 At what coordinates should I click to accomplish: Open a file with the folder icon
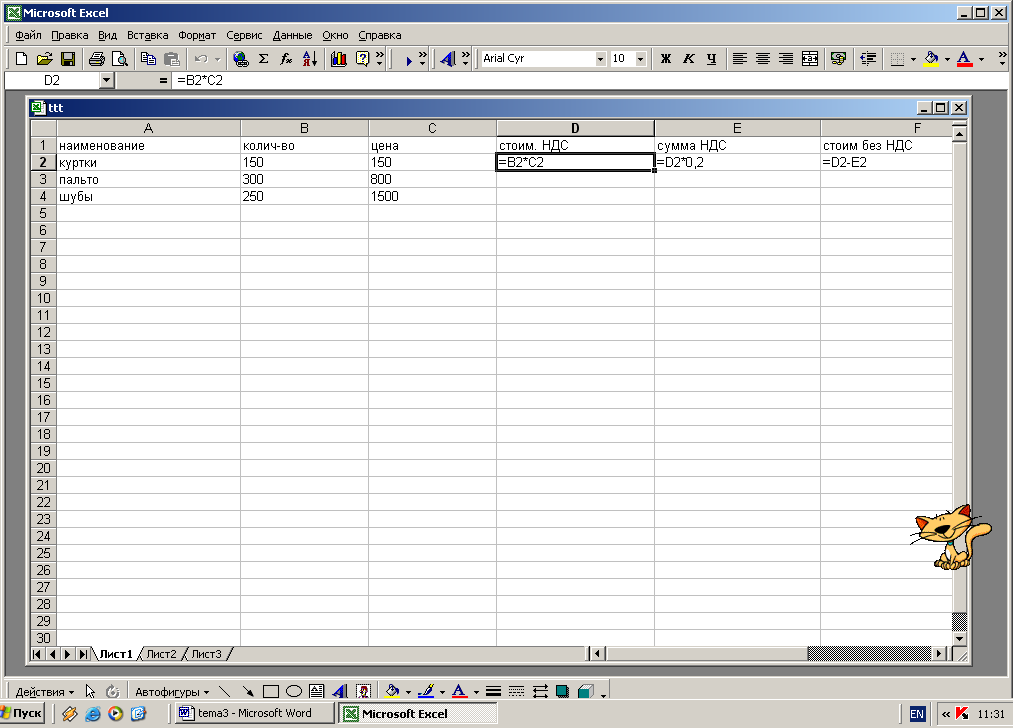[x=44, y=59]
